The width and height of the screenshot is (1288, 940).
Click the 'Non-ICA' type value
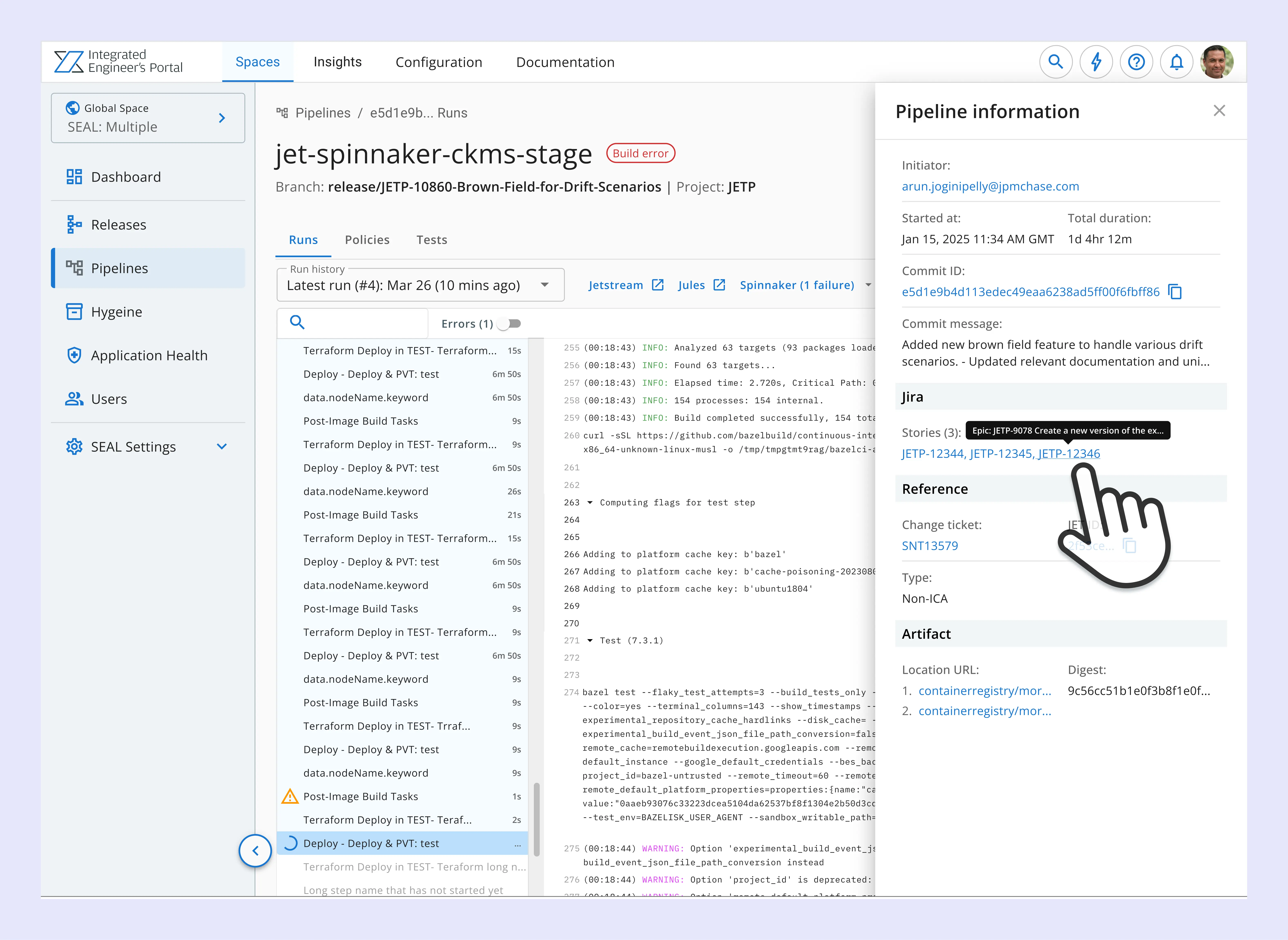(x=925, y=599)
